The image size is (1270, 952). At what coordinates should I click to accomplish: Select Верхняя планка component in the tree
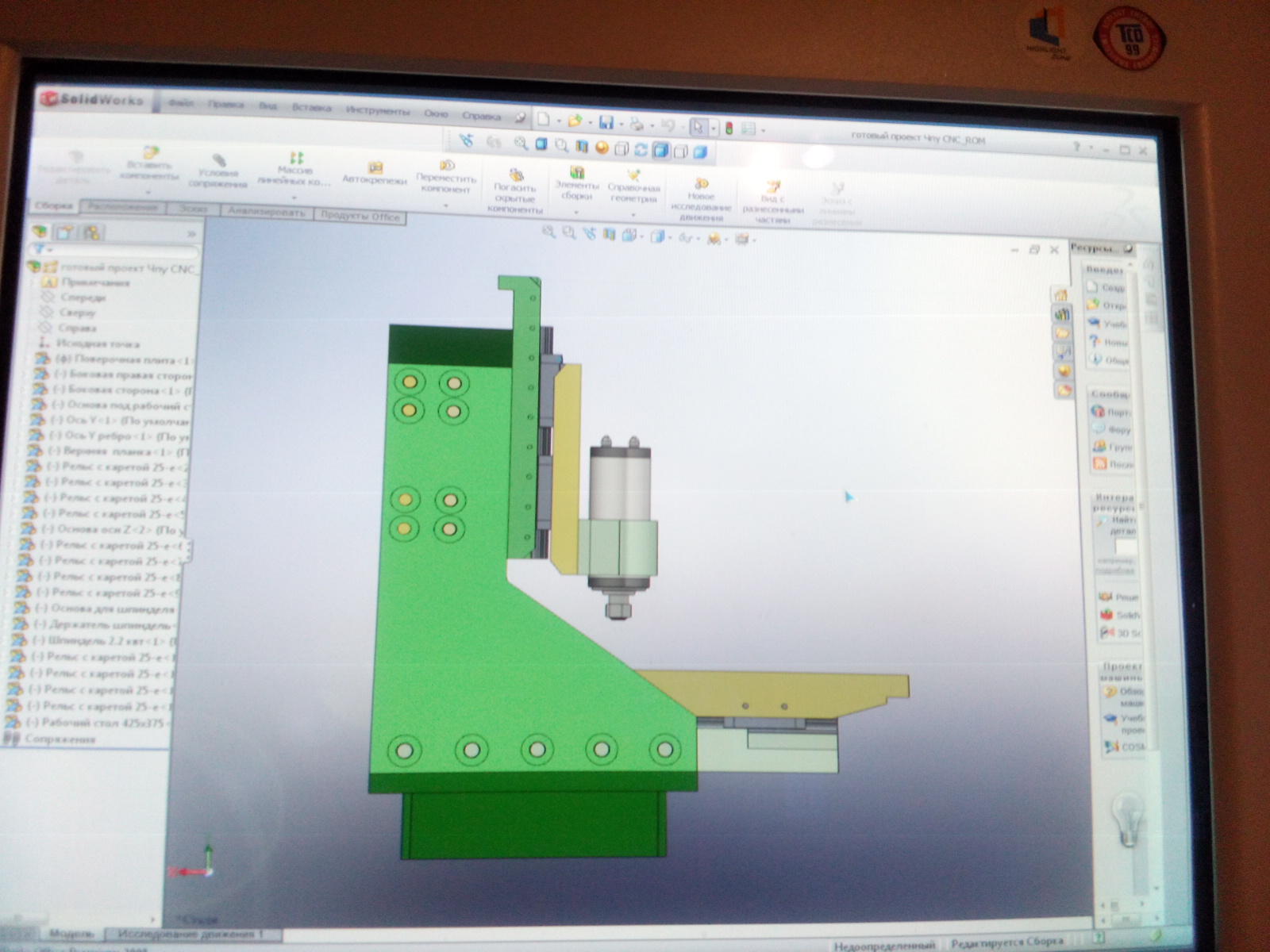pos(108,451)
